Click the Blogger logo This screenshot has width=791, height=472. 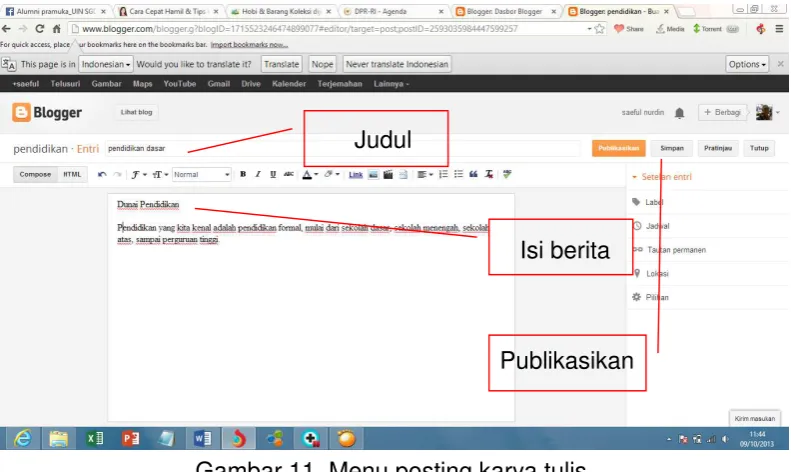tap(47, 112)
